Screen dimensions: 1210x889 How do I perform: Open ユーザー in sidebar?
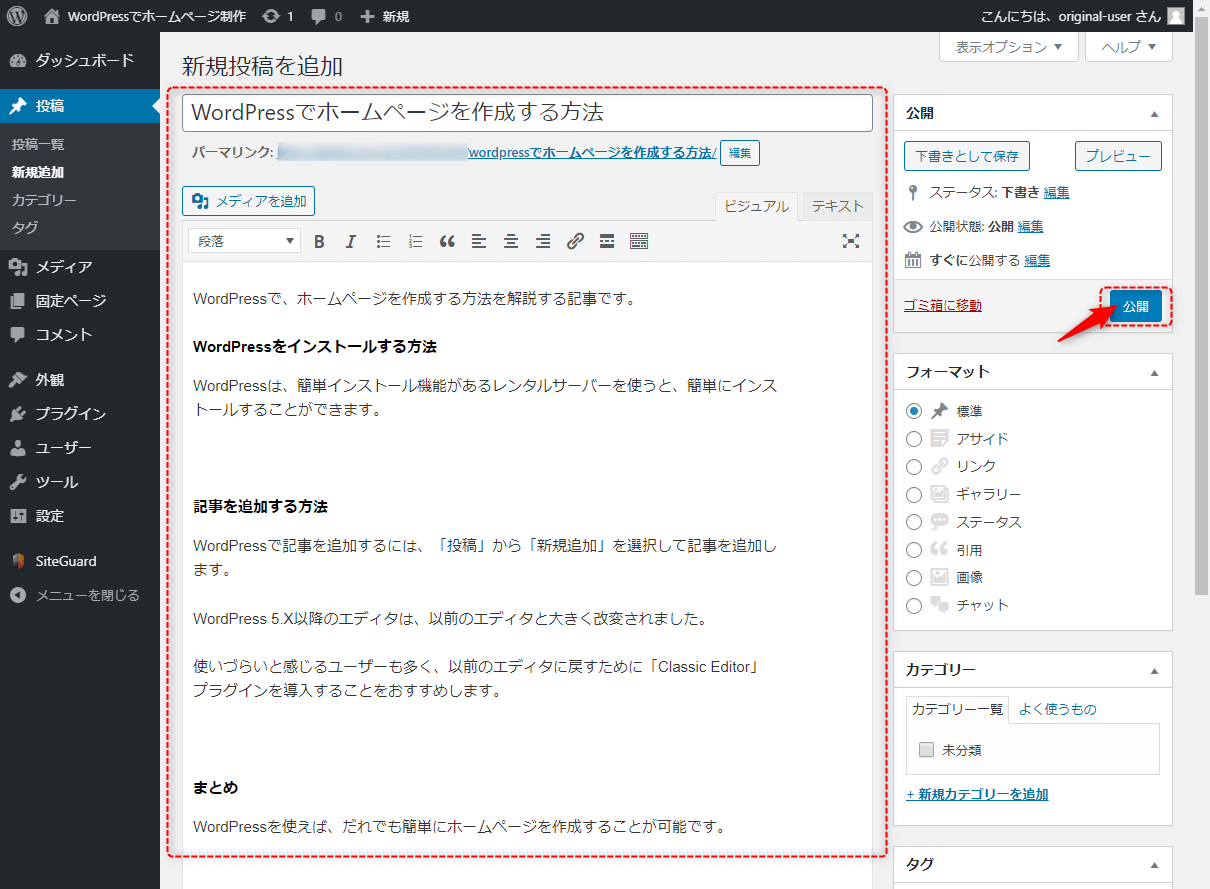[x=80, y=448]
